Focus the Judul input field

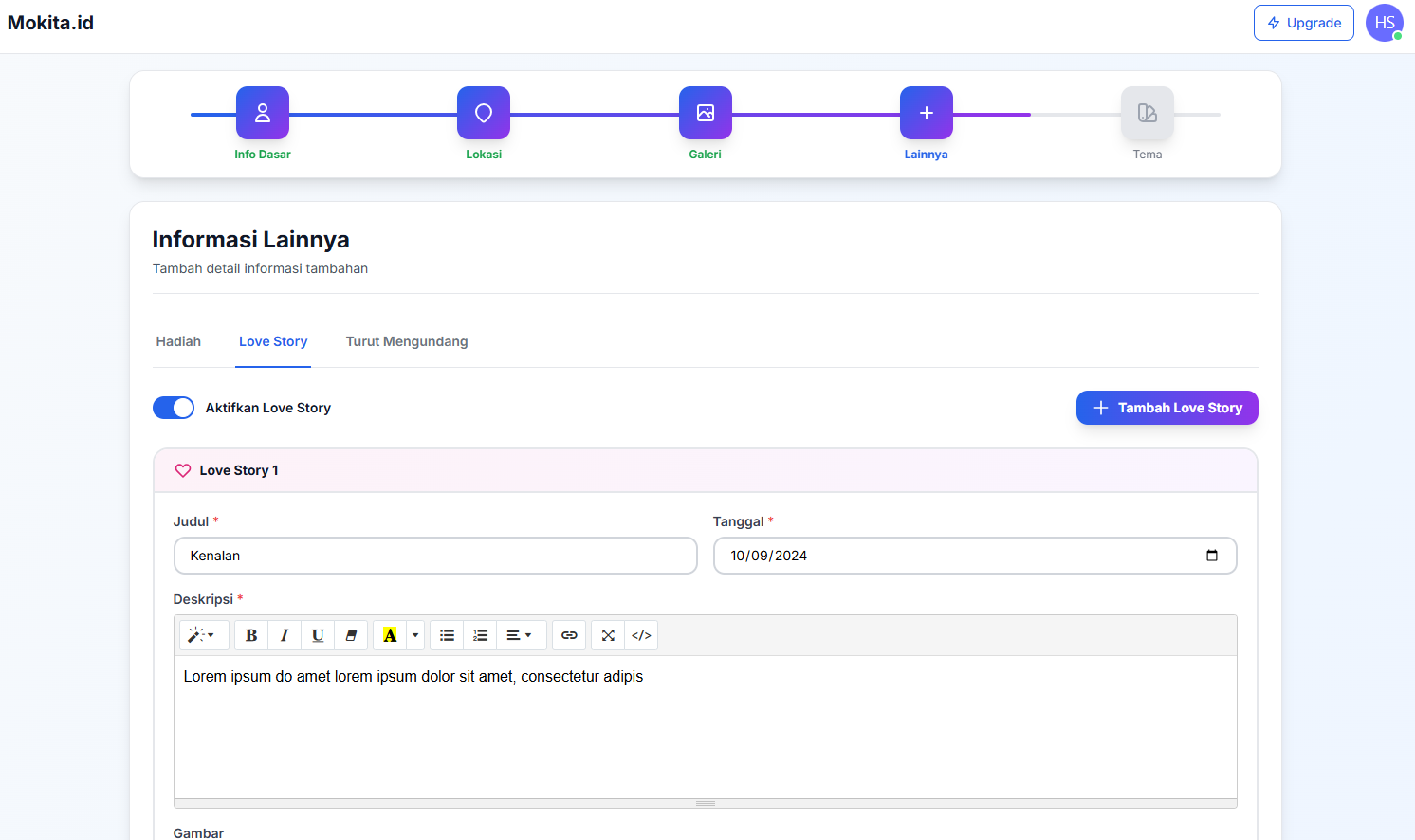(435, 556)
